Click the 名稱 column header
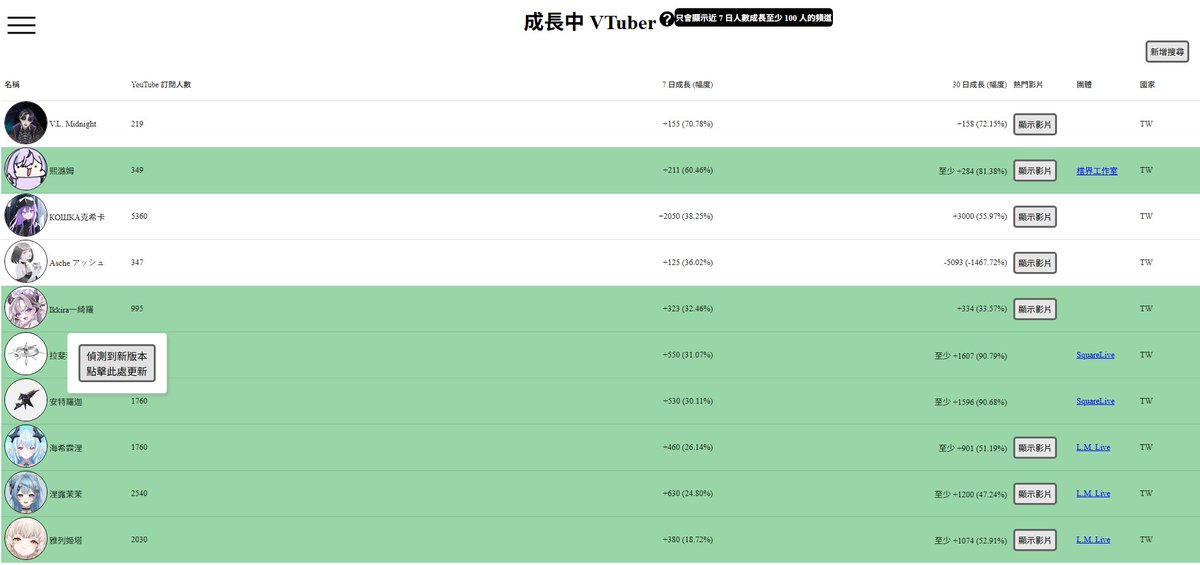Viewport: 1200px width, 565px height. tap(12, 85)
